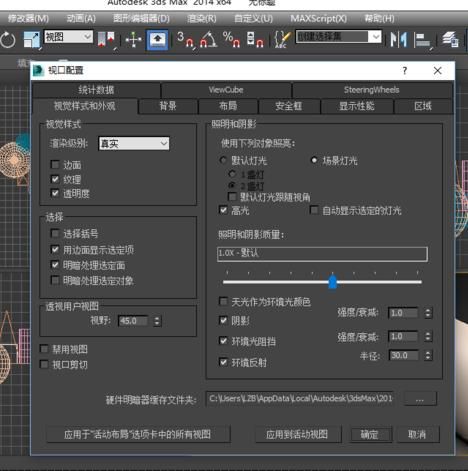
Task: Toggle 明暗处理选定面 checkbox
Action: point(55,265)
